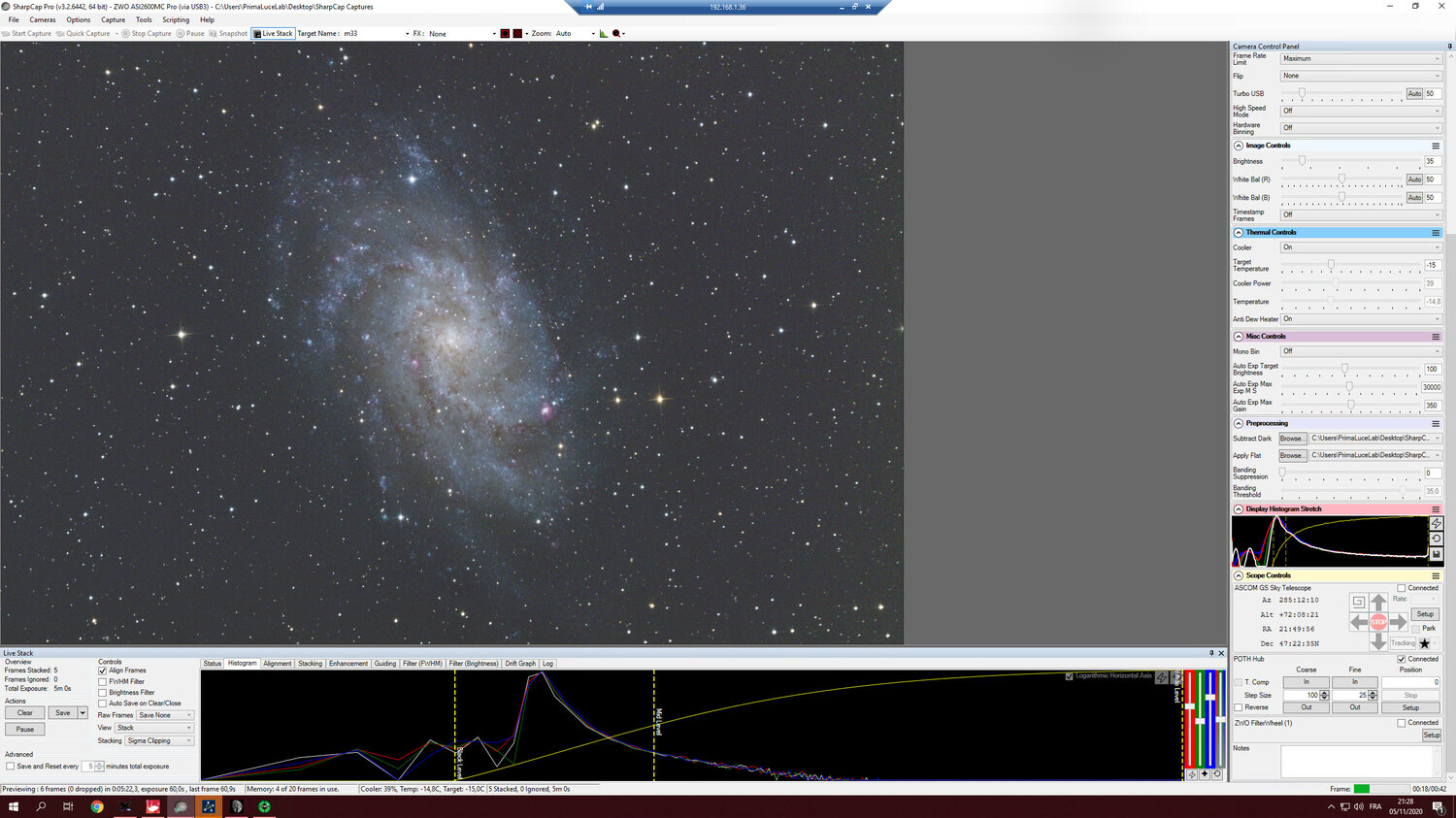
Task: Open the Scope Controls panel menu icon
Action: tap(1436, 575)
